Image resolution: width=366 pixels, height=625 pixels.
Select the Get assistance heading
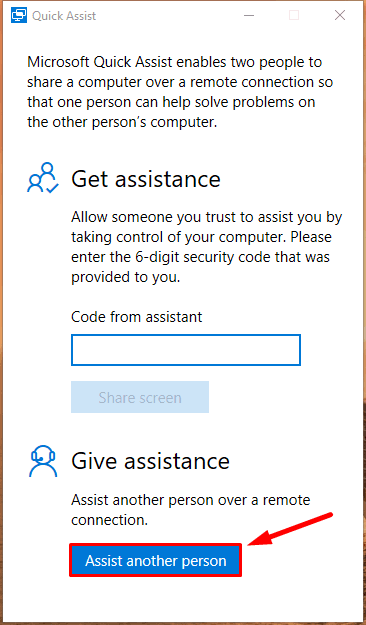[x=146, y=179]
